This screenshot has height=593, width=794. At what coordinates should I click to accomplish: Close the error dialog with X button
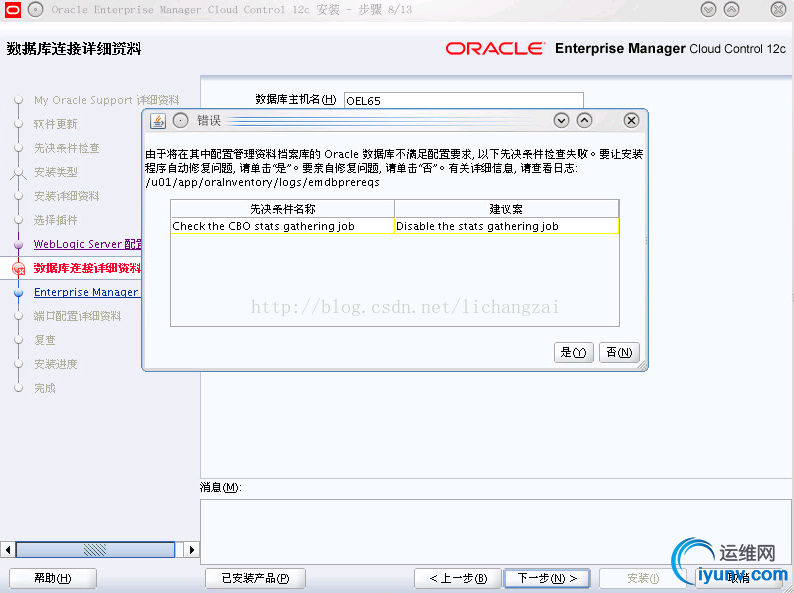tap(631, 121)
